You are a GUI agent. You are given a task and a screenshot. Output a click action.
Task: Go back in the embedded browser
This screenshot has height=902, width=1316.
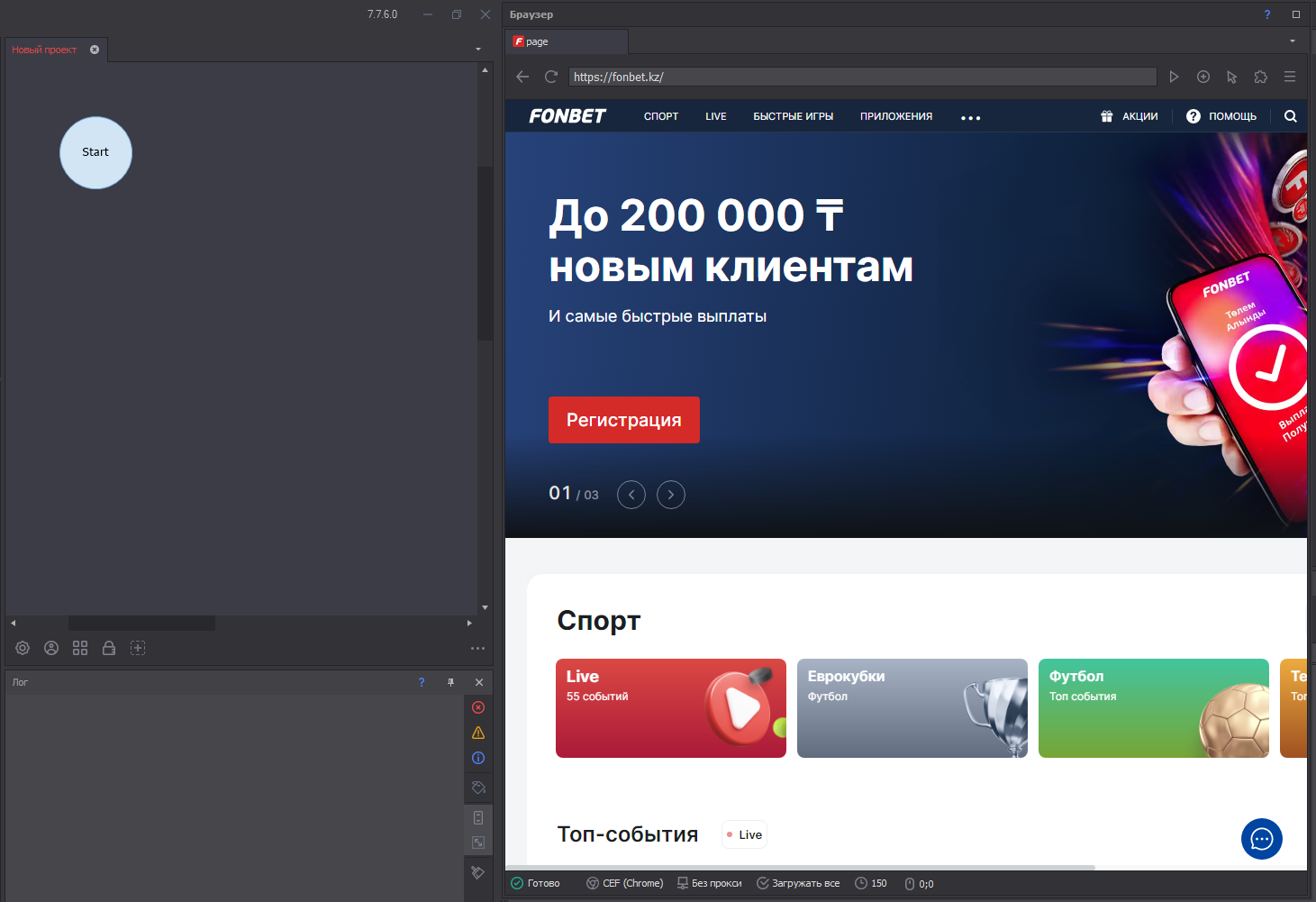[x=522, y=77]
